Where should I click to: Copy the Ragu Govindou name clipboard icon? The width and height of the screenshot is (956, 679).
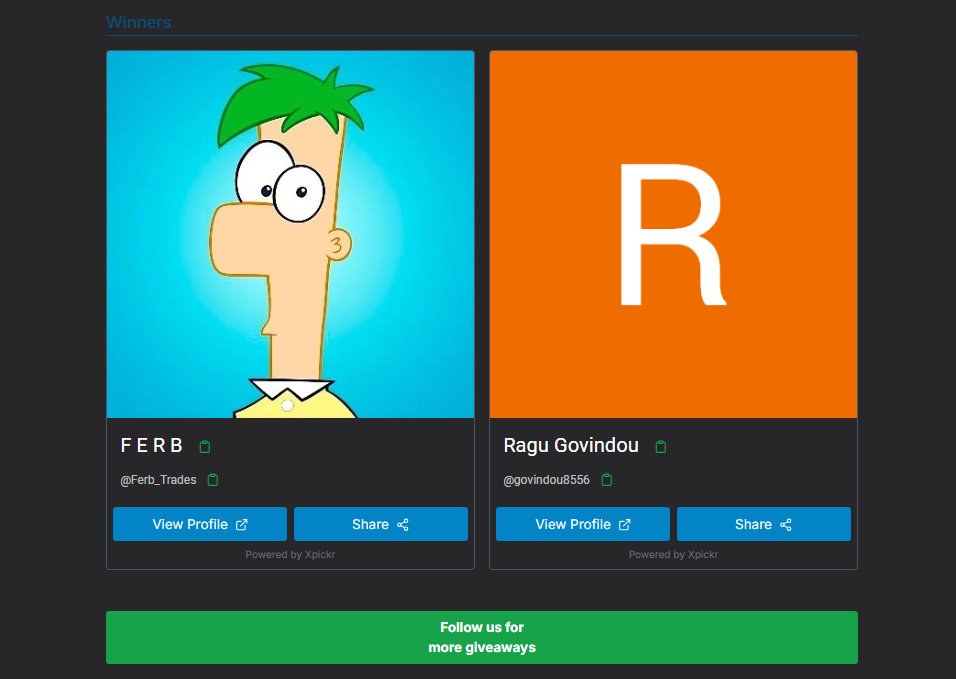660,447
